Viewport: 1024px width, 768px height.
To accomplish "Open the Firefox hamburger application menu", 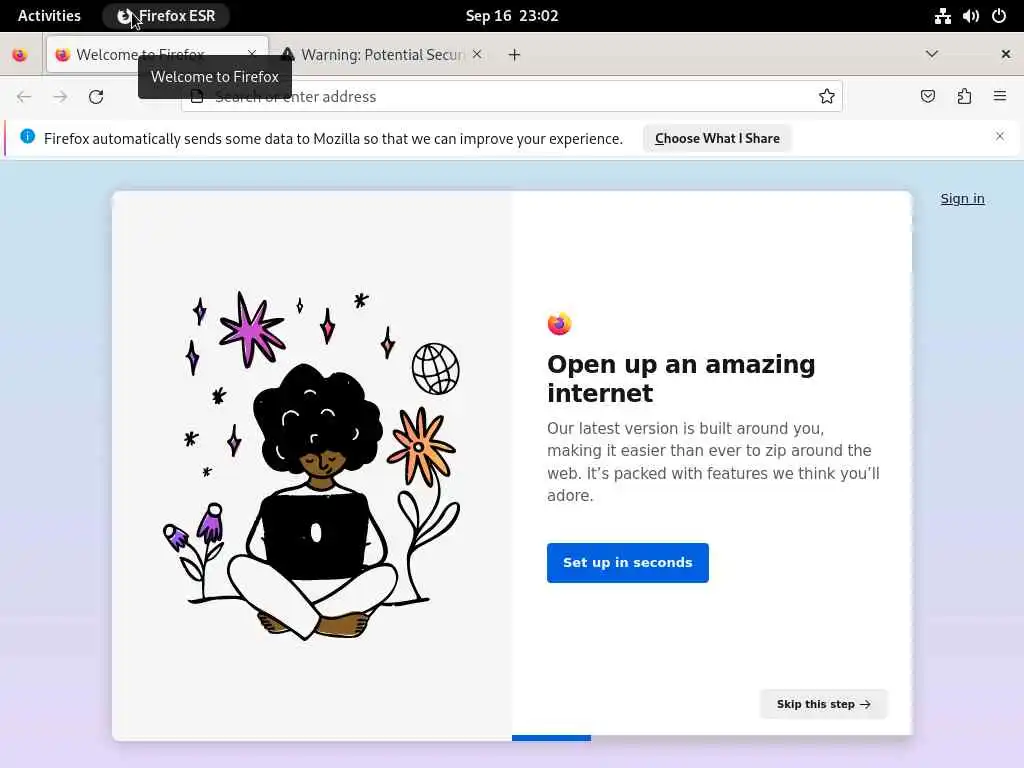I will (1000, 97).
